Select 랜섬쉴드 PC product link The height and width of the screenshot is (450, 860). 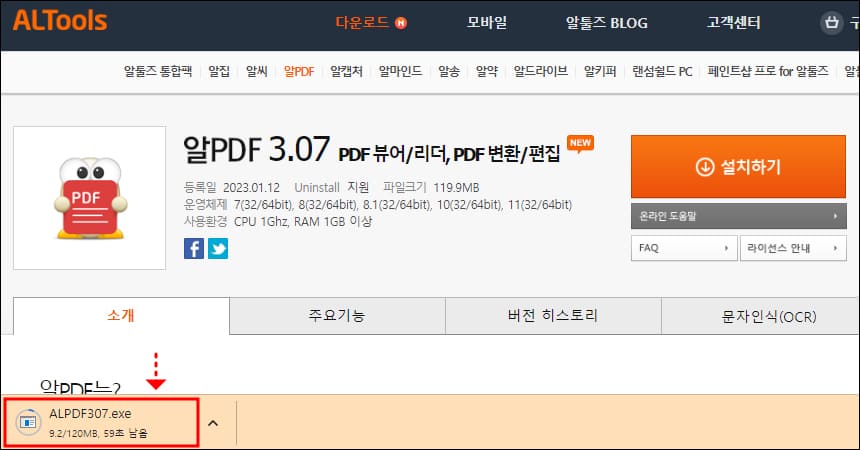pos(662,71)
